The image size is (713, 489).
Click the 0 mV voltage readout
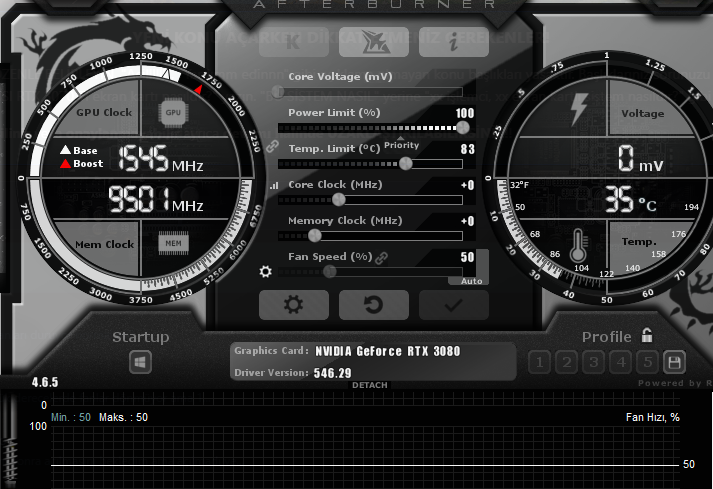click(640, 159)
